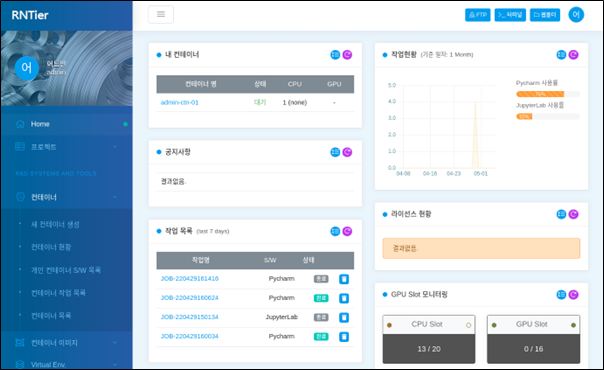Viewport: 604px width, 370px height.
Task: Click the user avatar in top-right corner
Action: (576, 15)
